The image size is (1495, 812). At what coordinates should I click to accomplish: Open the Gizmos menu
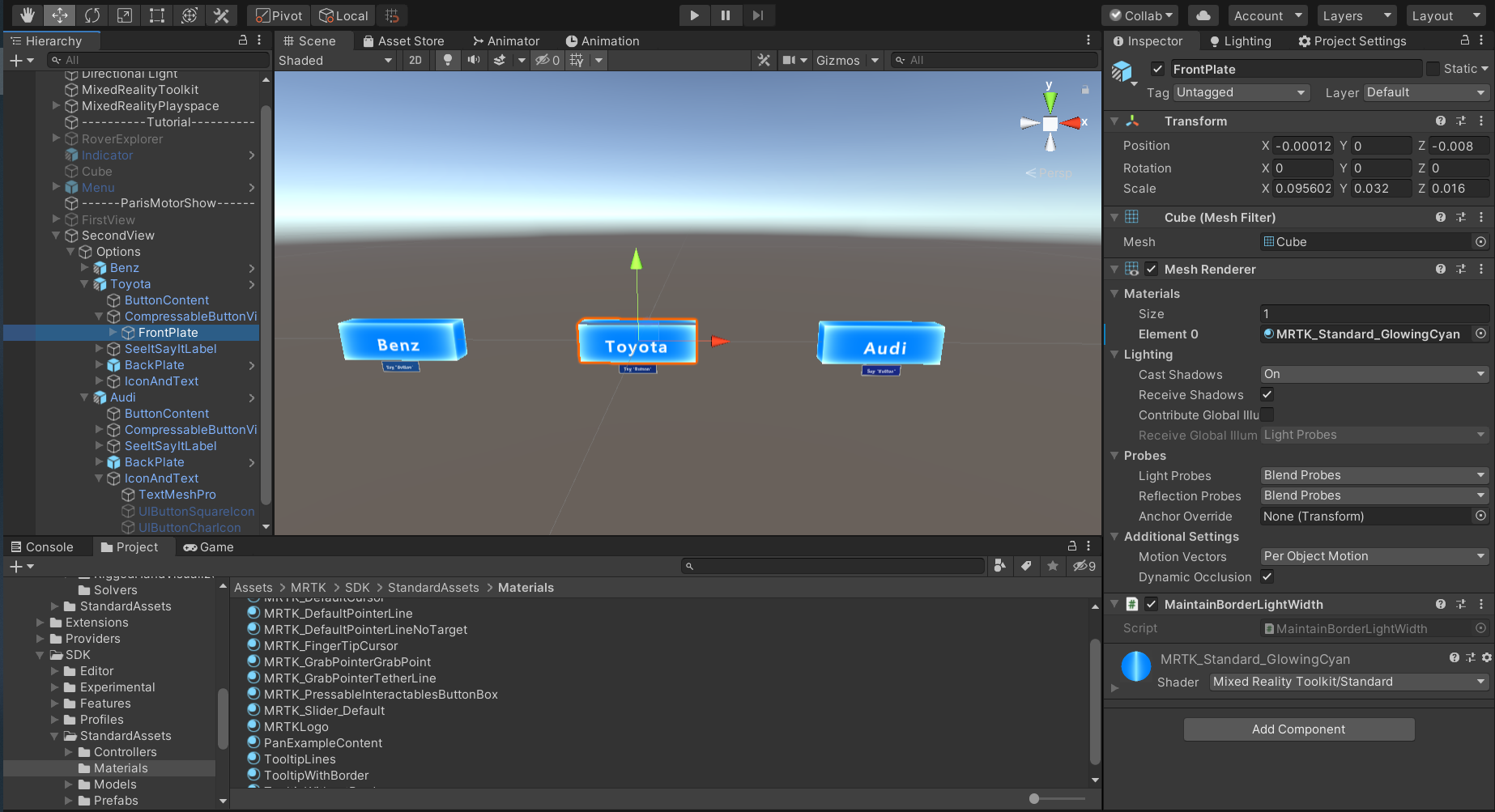point(838,60)
